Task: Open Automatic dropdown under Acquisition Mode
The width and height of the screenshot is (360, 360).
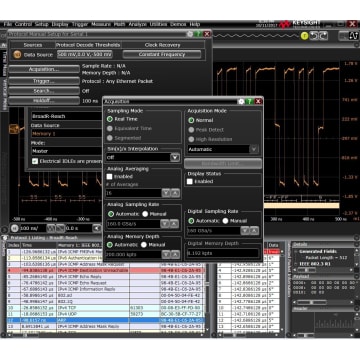Action: click(254, 149)
